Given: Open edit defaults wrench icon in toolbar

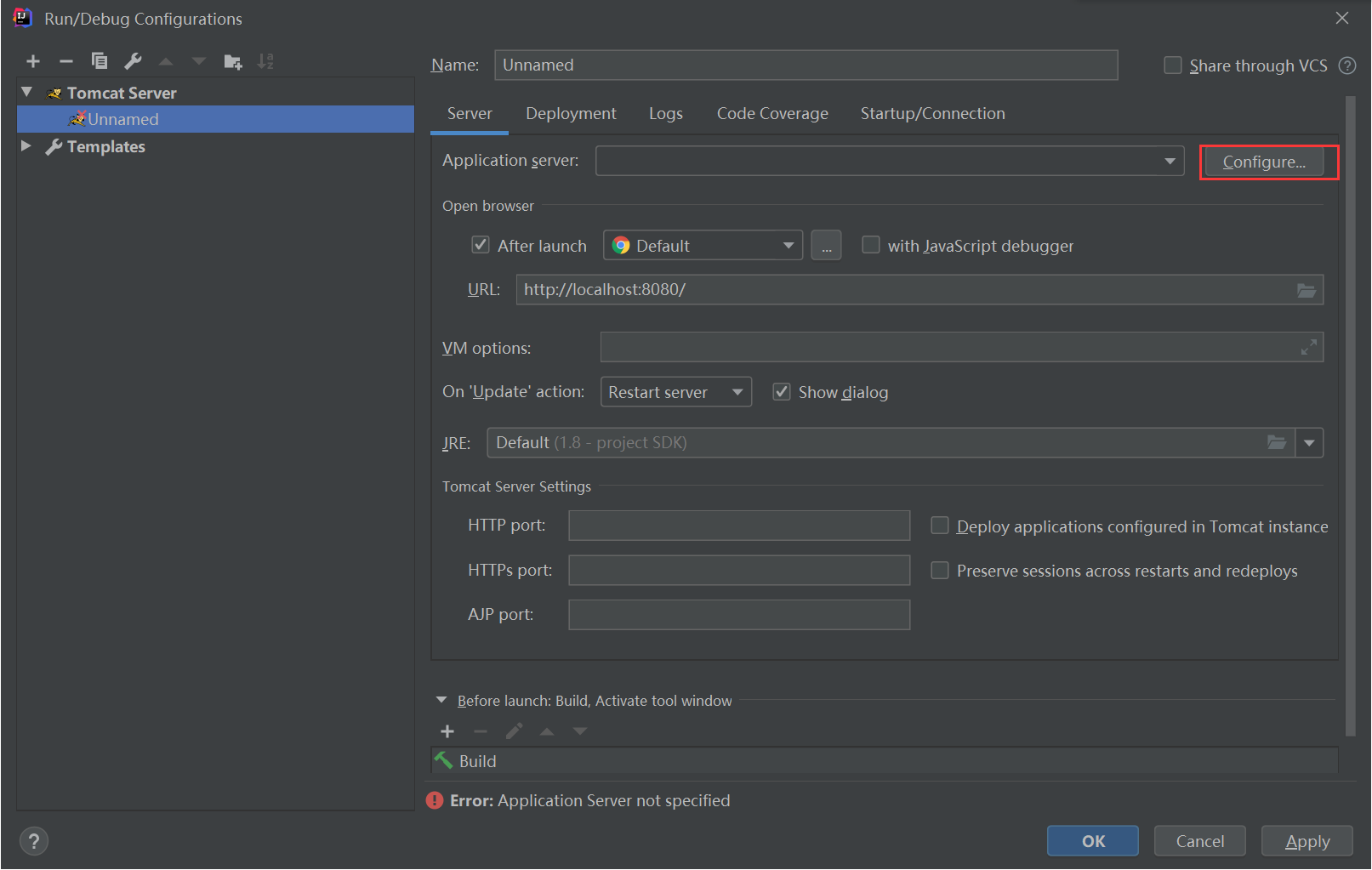Looking at the screenshot, I should point(133,61).
